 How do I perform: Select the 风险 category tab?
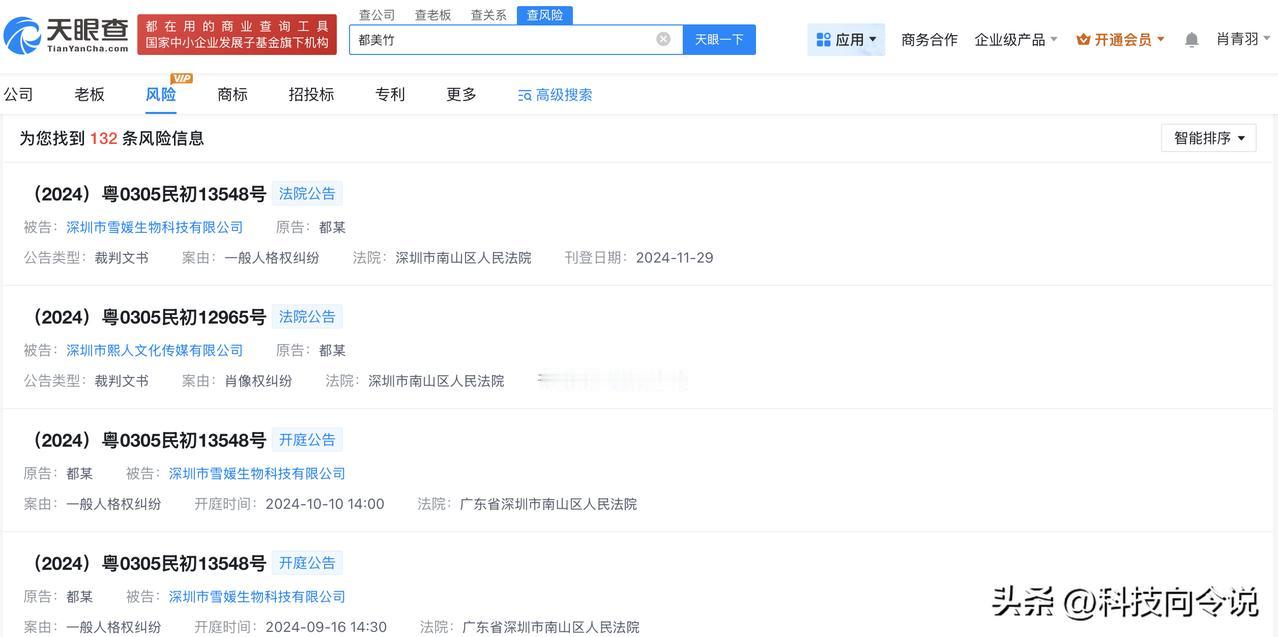tap(160, 94)
